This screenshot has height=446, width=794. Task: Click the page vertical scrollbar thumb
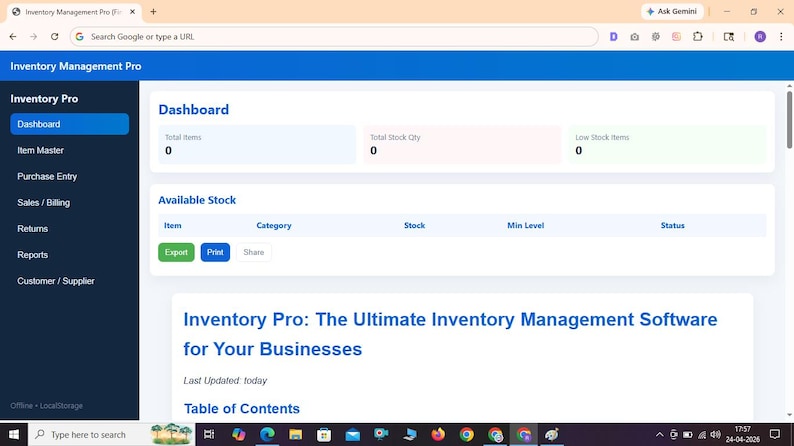(x=789, y=119)
